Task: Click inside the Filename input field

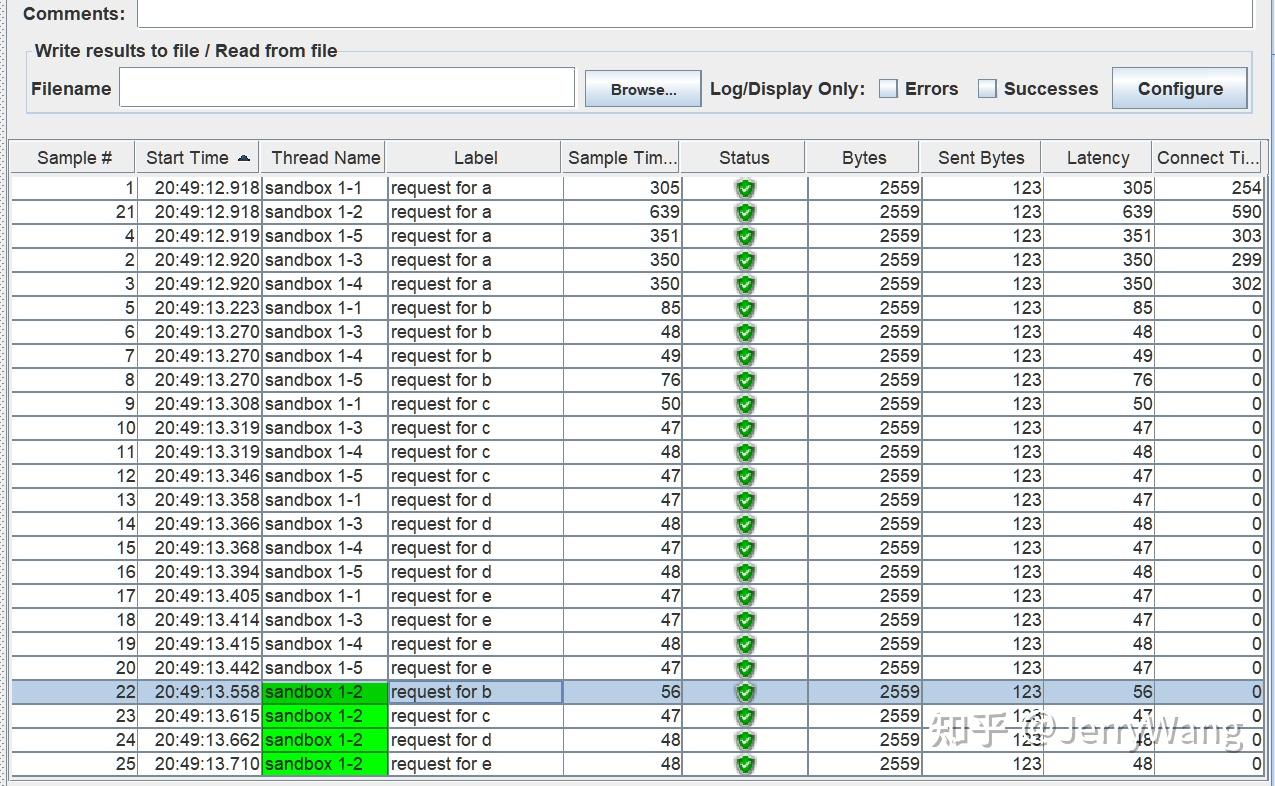Action: 345,88
